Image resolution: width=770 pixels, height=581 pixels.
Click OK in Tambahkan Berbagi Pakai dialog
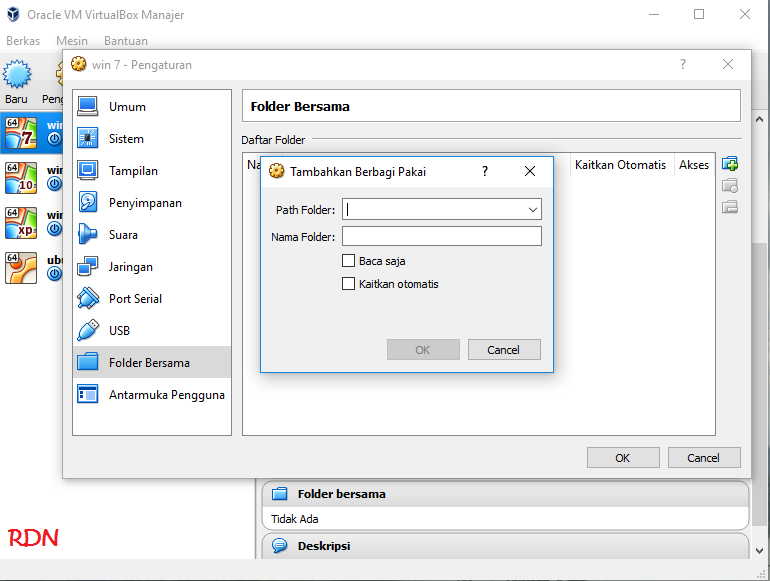click(423, 350)
